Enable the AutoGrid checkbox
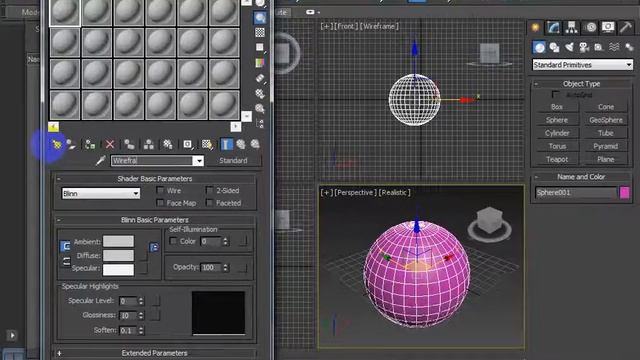Image resolution: width=640 pixels, height=360 pixels. [556, 94]
